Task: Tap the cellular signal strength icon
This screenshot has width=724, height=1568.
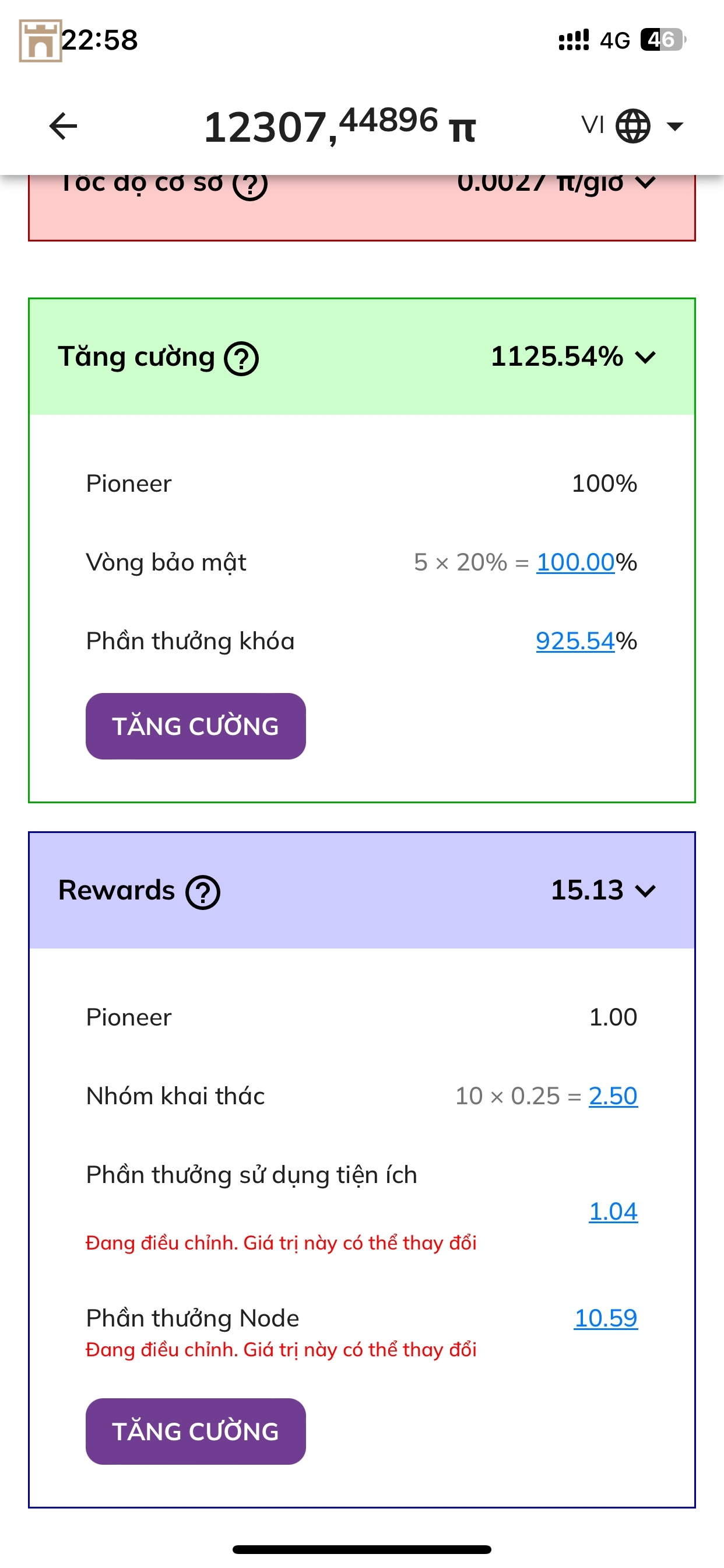Action: [x=574, y=40]
